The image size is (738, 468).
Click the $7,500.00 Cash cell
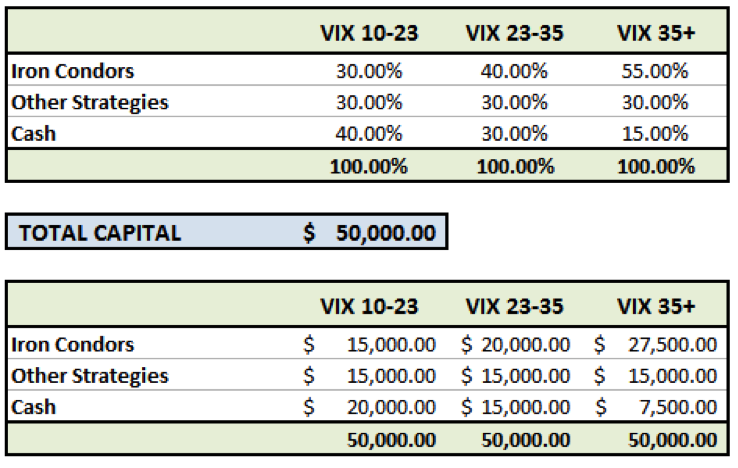(x=656, y=407)
